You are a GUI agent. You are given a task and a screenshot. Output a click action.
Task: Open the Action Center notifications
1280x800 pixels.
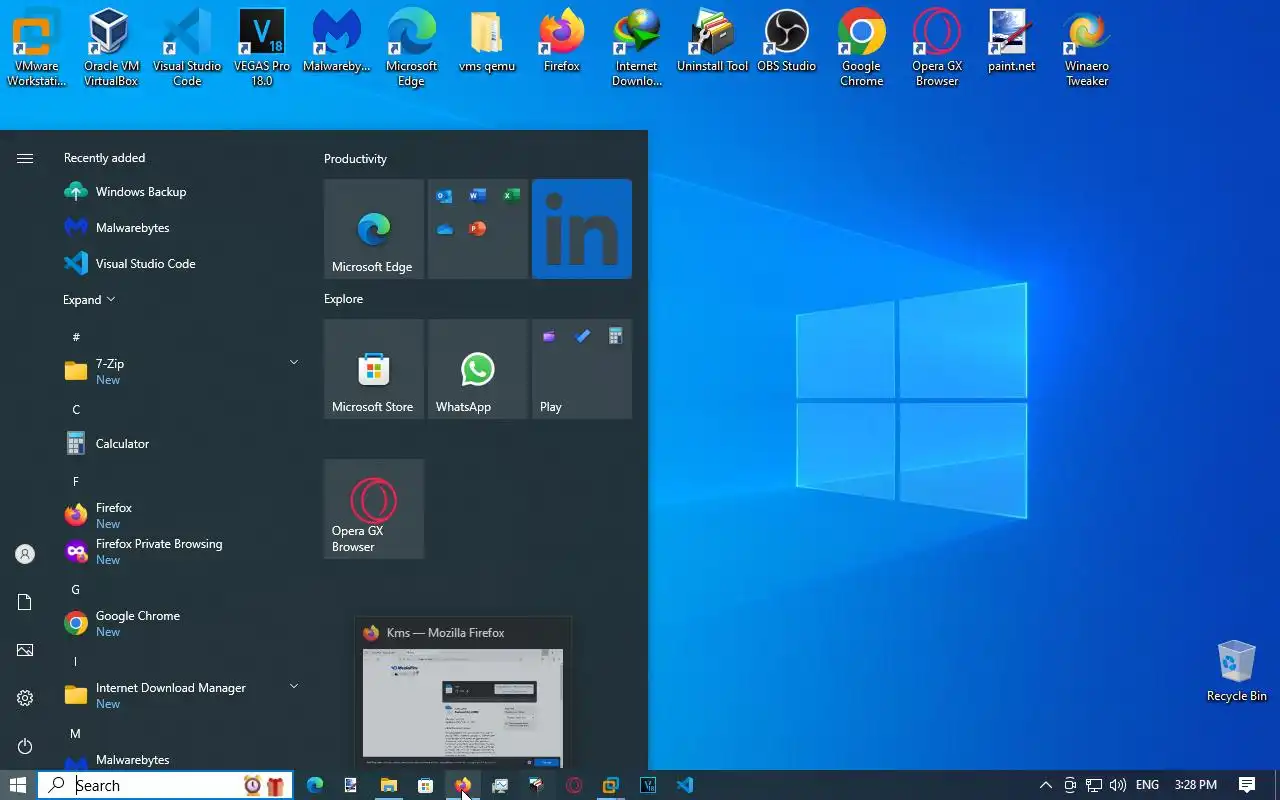coord(1247,785)
